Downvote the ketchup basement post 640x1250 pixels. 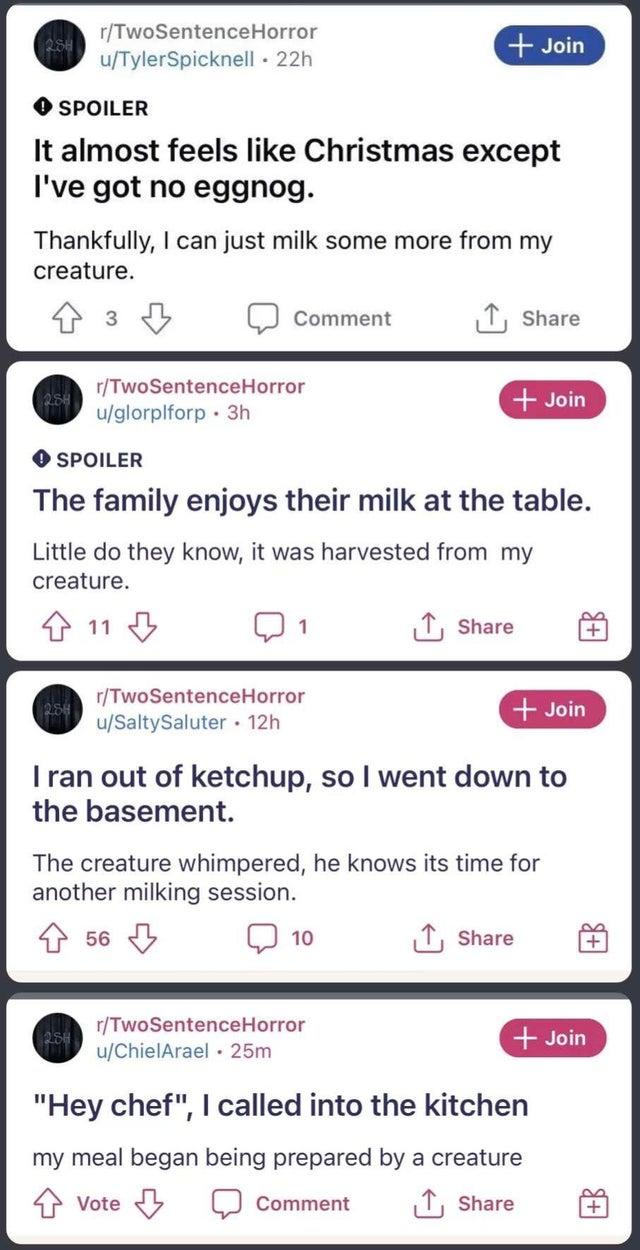pyautogui.click(x=144, y=938)
